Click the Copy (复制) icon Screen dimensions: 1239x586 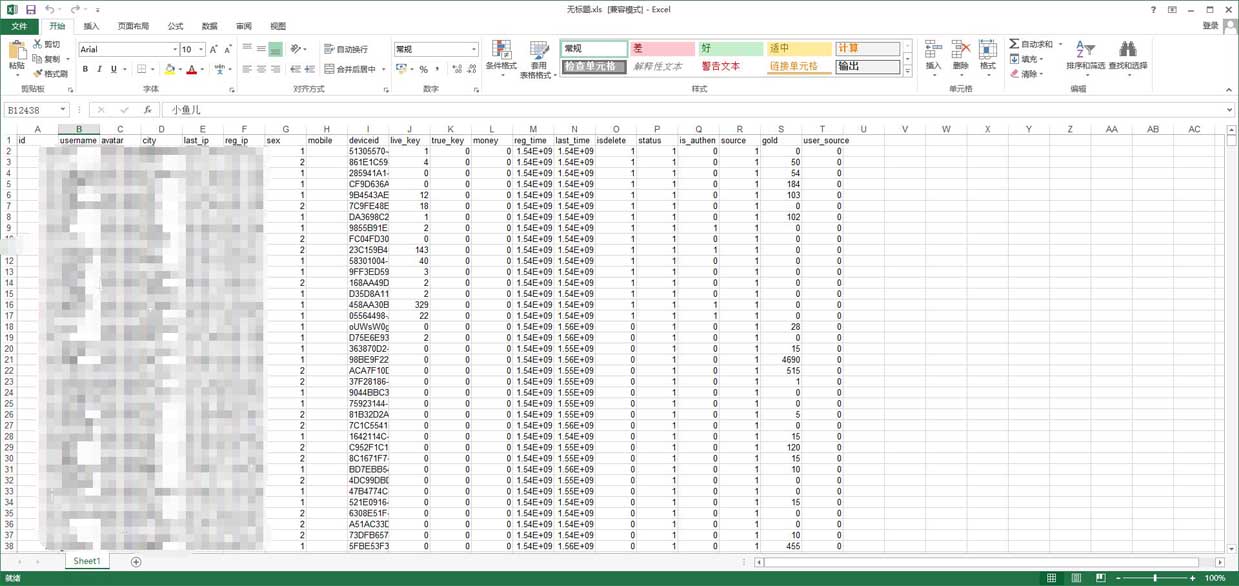pyautogui.click(x=38, y=59)
